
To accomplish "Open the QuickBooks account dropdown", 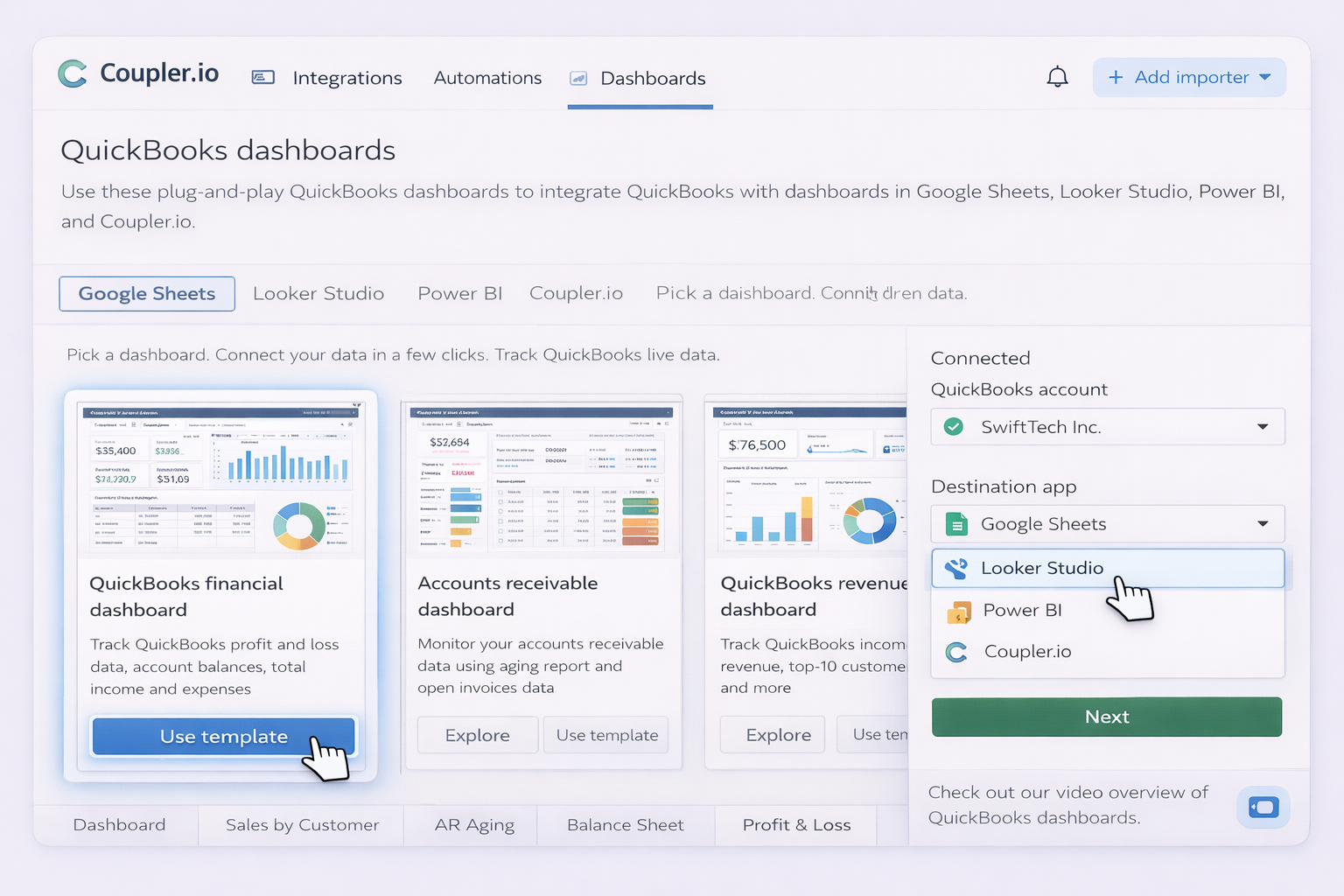I will coord(1108,427).
